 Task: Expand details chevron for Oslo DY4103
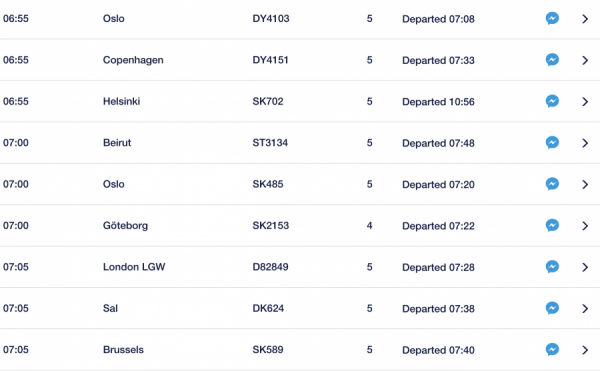click(x=585, y=19)
